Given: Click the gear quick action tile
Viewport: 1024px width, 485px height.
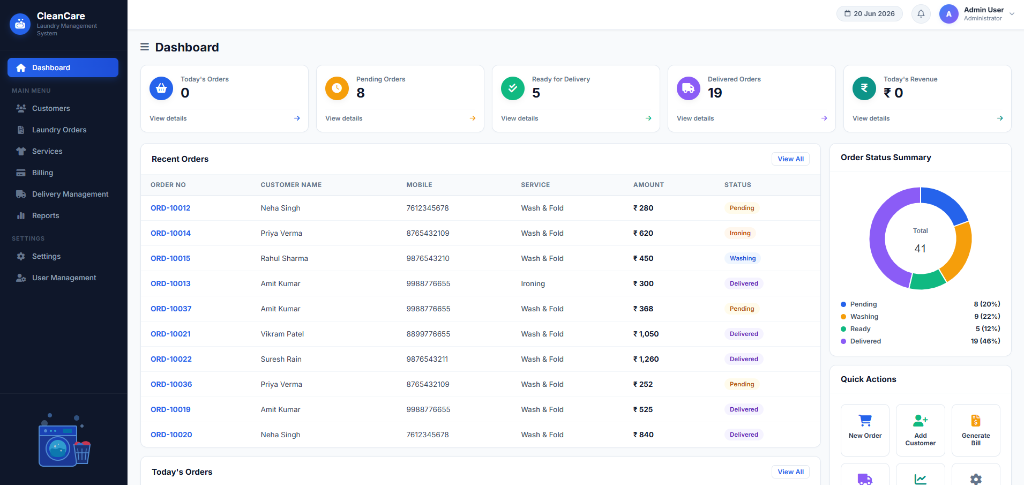Looking at the screenshot, I should [x=976, y=475].
